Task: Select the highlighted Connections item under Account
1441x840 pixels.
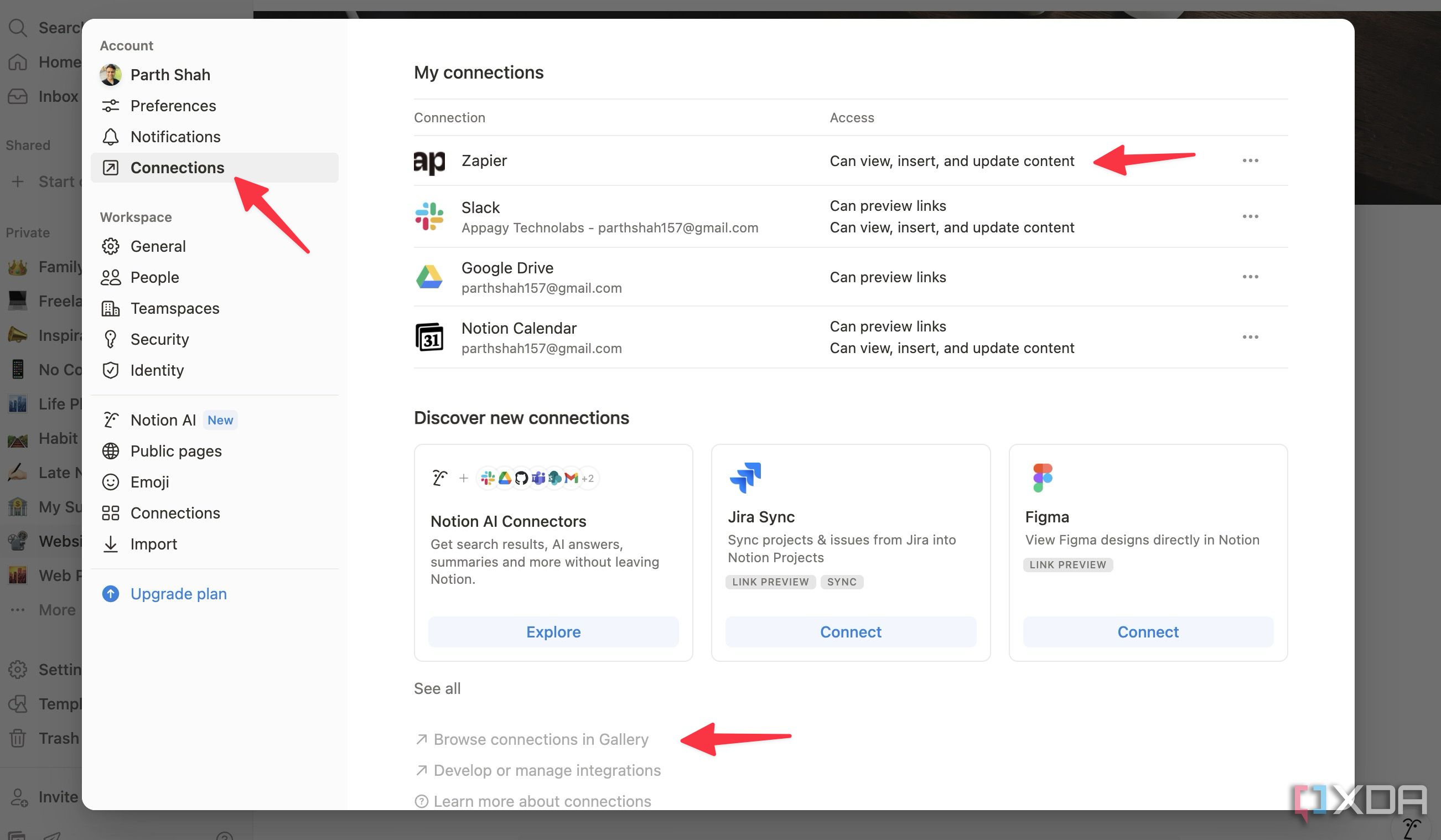Action: pos(215,168)
